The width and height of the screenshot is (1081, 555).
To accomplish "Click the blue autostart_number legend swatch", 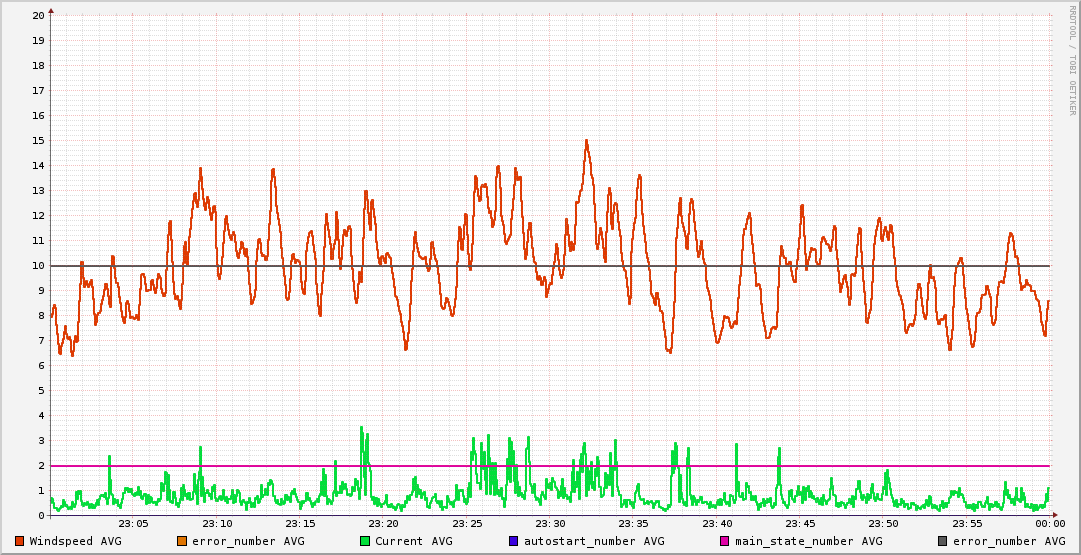I will [x=513, y=541].
